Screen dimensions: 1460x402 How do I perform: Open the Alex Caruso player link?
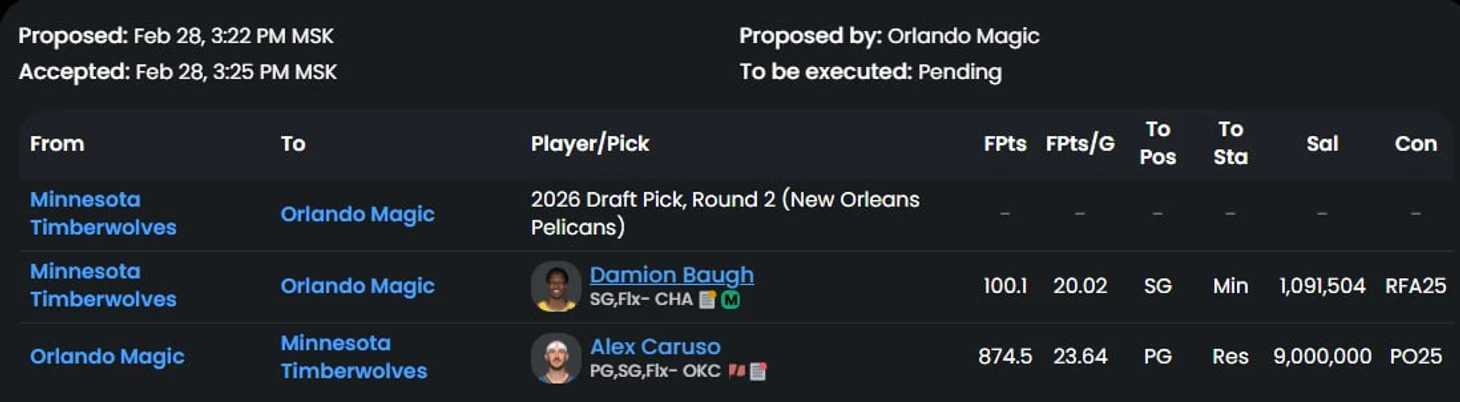[x=655, y=346]
